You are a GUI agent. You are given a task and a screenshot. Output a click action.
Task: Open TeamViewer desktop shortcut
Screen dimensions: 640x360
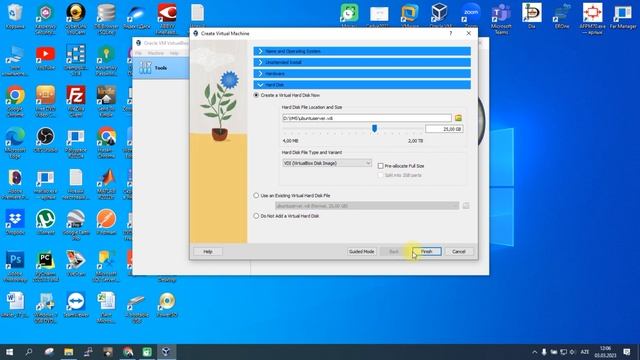[76, 305]
